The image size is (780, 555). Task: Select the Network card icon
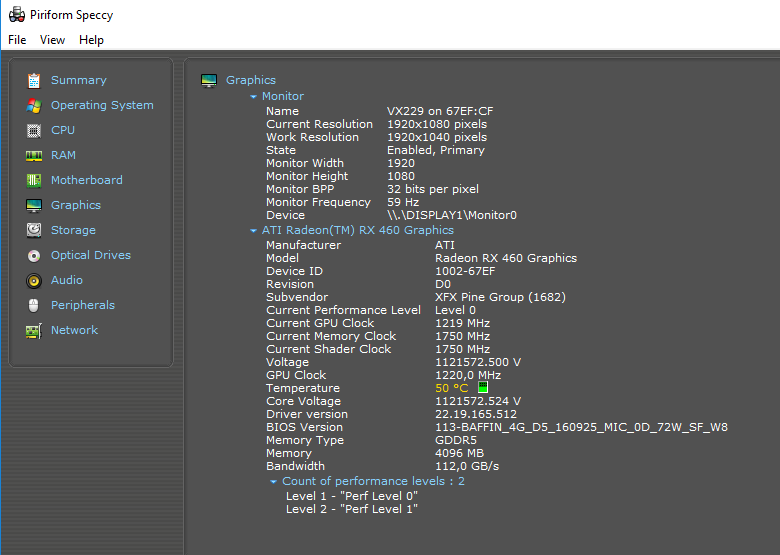coord(34,330)
